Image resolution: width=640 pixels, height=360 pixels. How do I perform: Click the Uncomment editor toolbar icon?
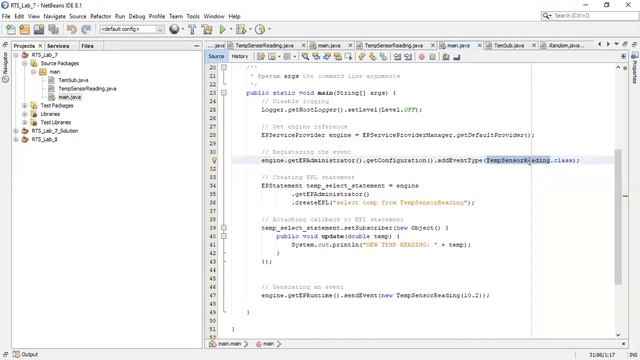[457, 57]
